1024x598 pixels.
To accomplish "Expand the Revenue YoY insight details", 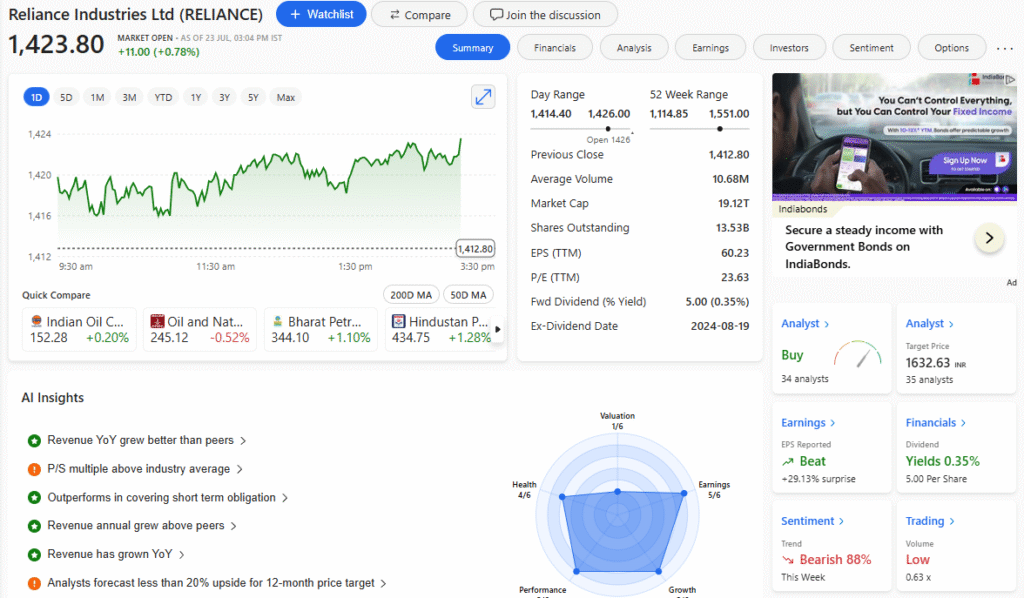I will (x=243, y=440).
